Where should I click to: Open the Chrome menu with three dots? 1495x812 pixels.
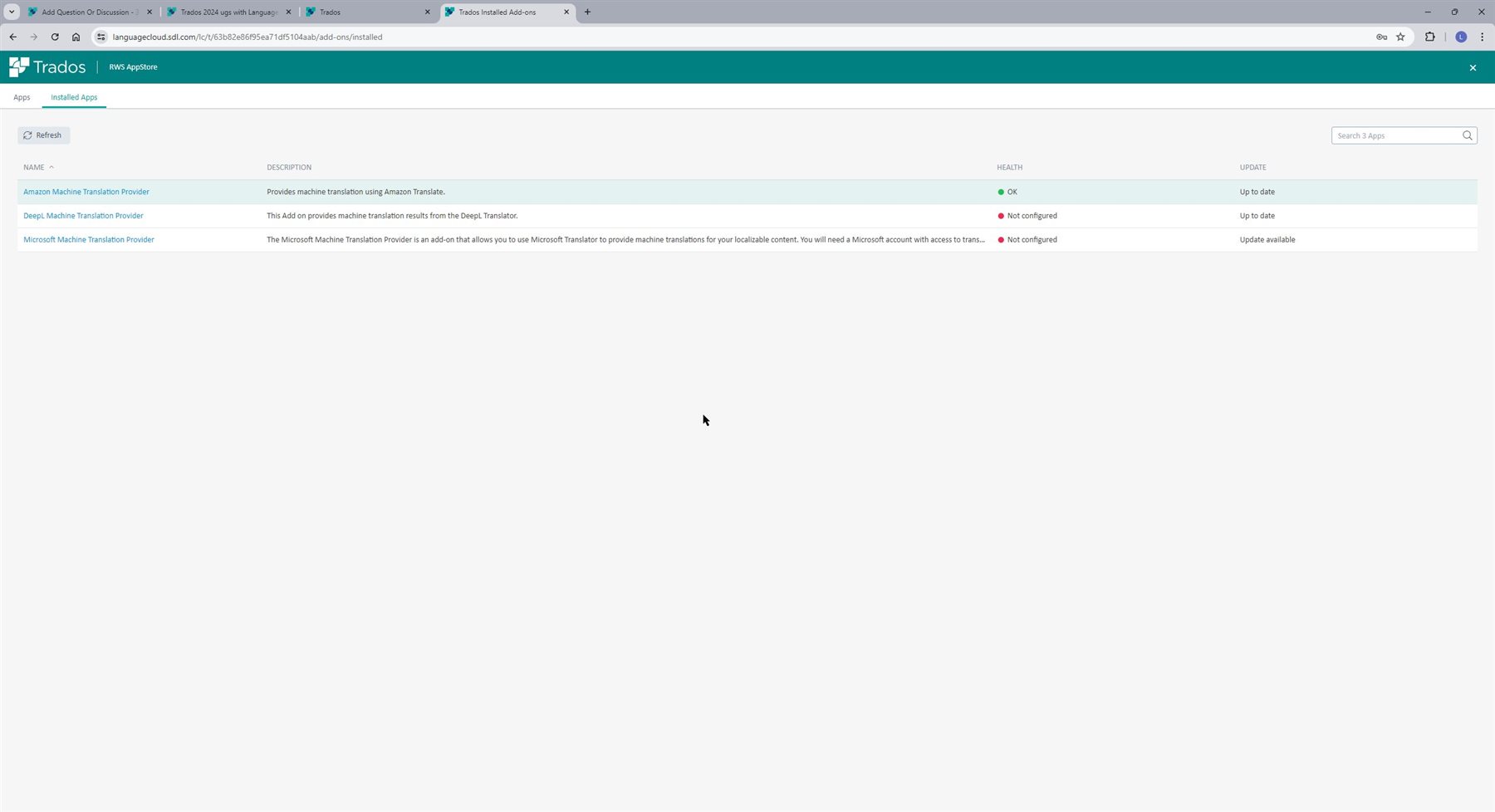[1482, 37]
